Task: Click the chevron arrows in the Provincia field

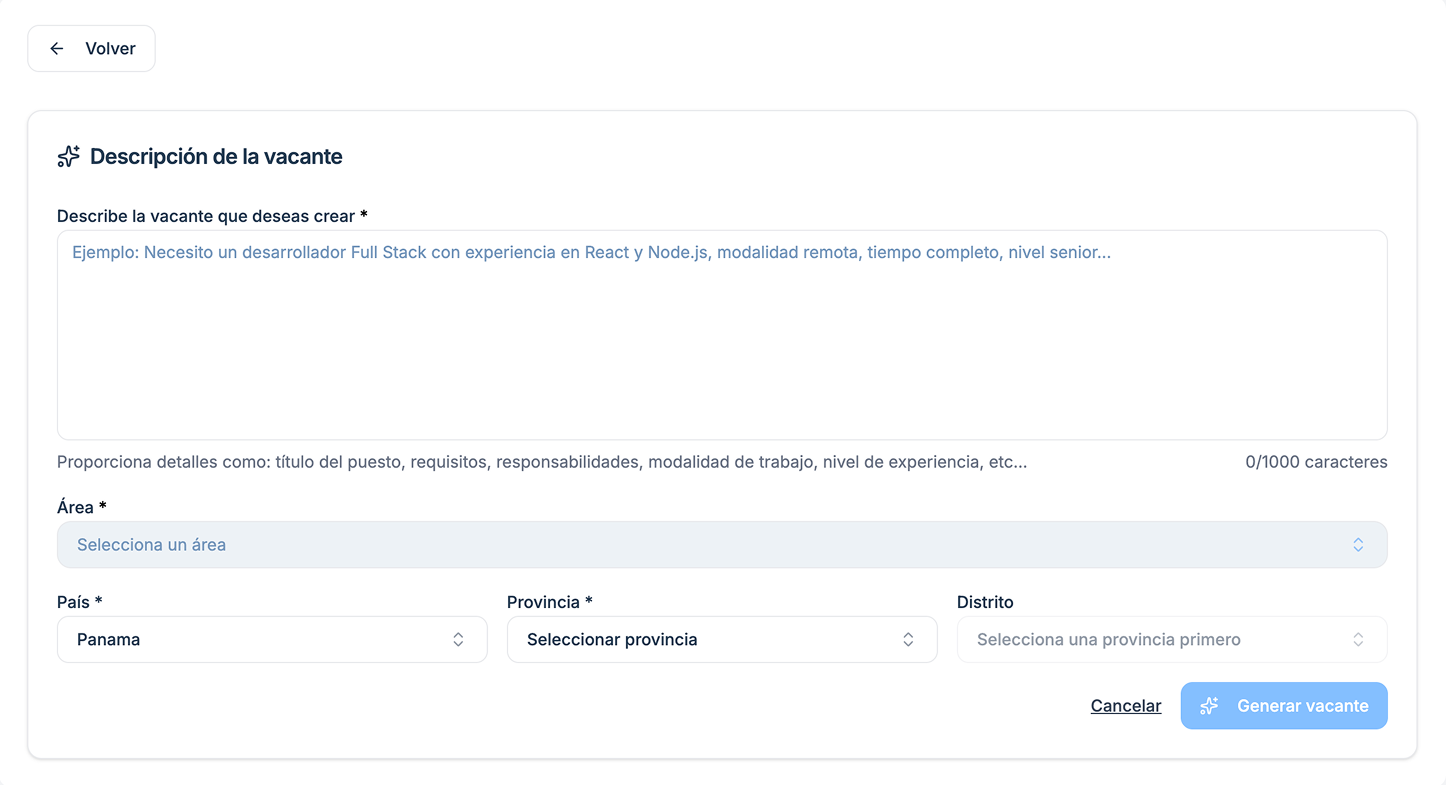Action: pyautogui.click(x=908, y=640)
